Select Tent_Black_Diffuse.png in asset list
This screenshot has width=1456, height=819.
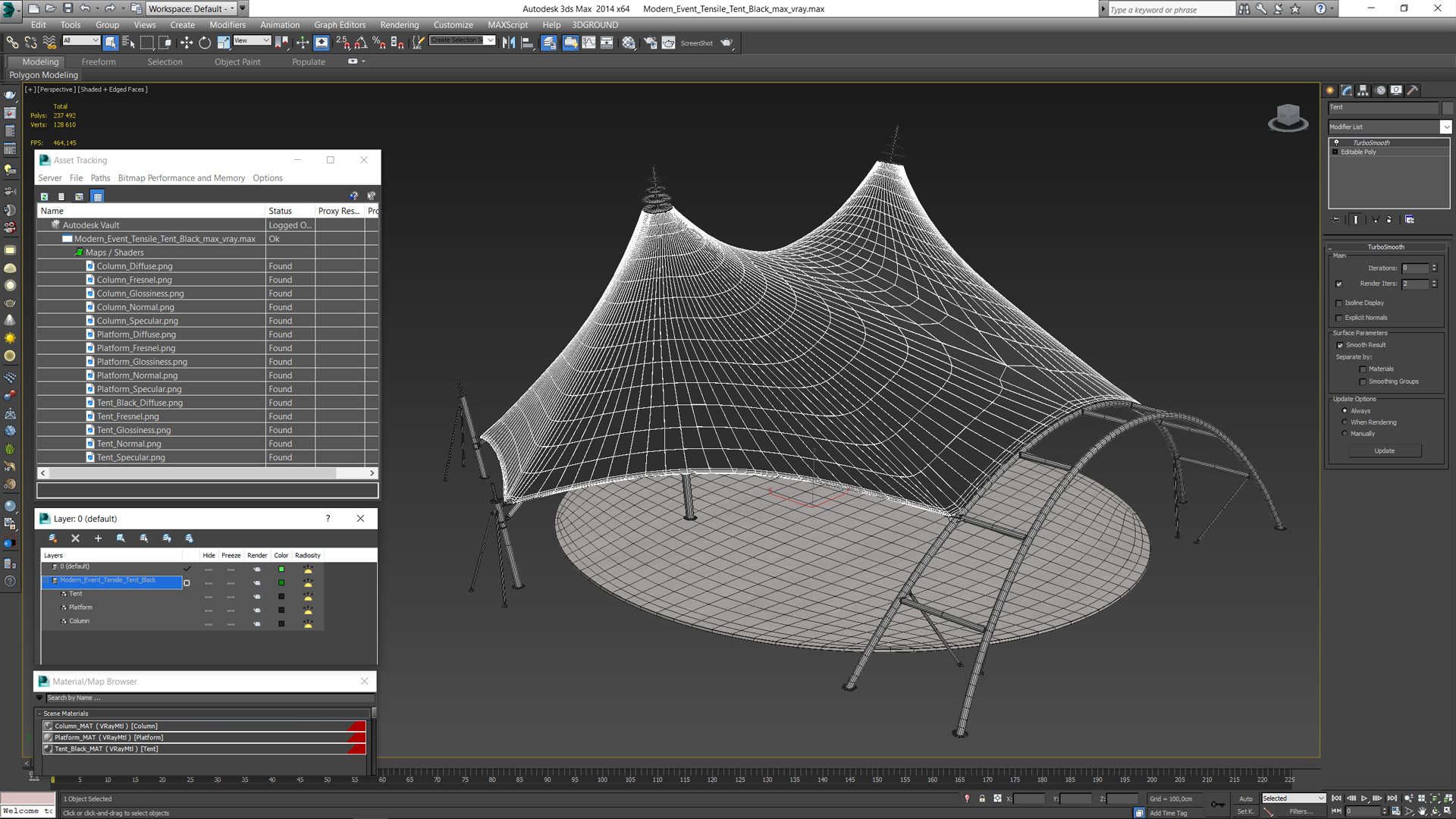(140, 403)
